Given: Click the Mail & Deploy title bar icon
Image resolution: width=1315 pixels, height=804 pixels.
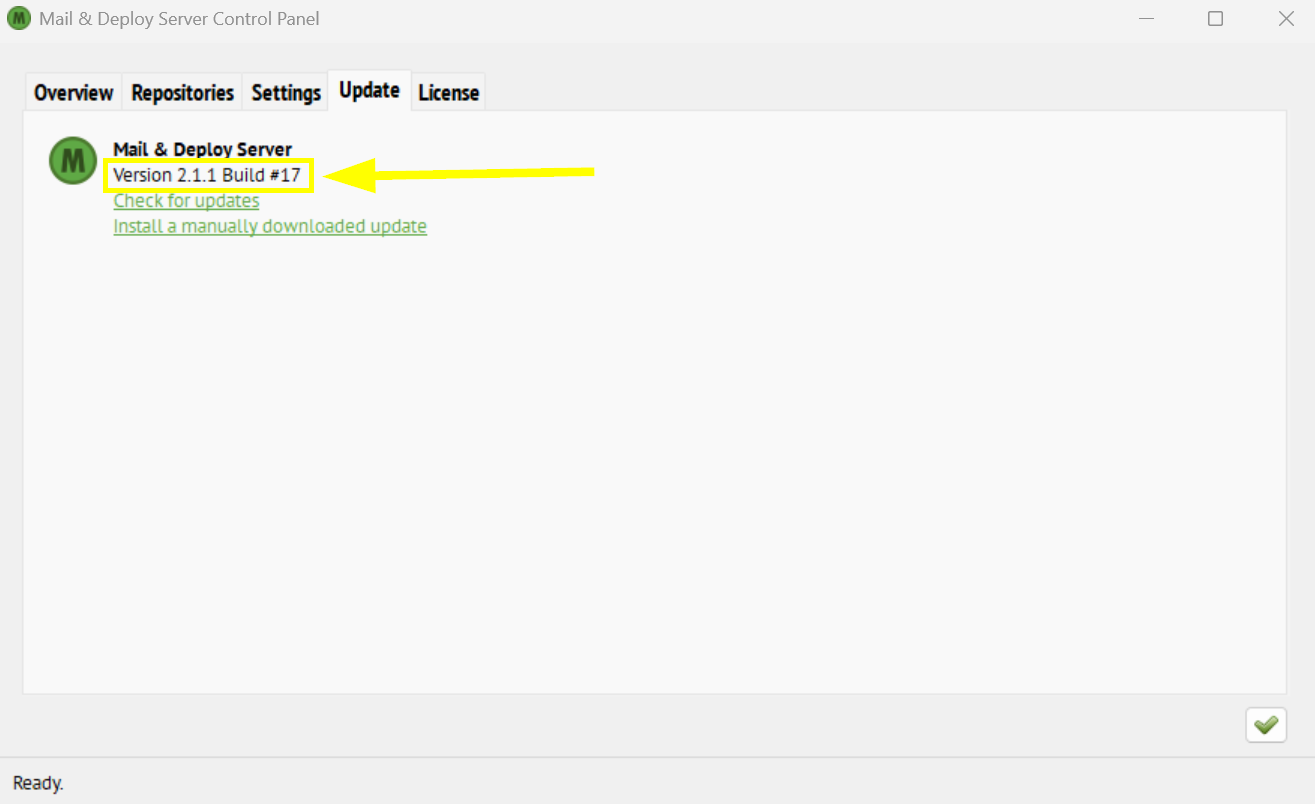Looking at the screenshot, I should [19, 19].
